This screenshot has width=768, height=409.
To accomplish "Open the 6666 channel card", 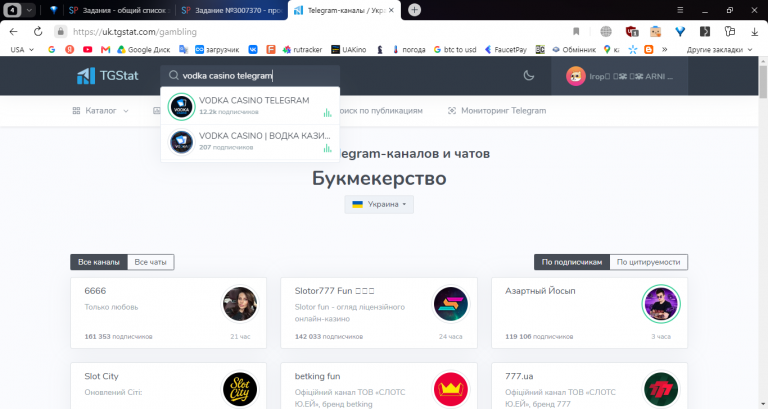I will click(168, 313).
